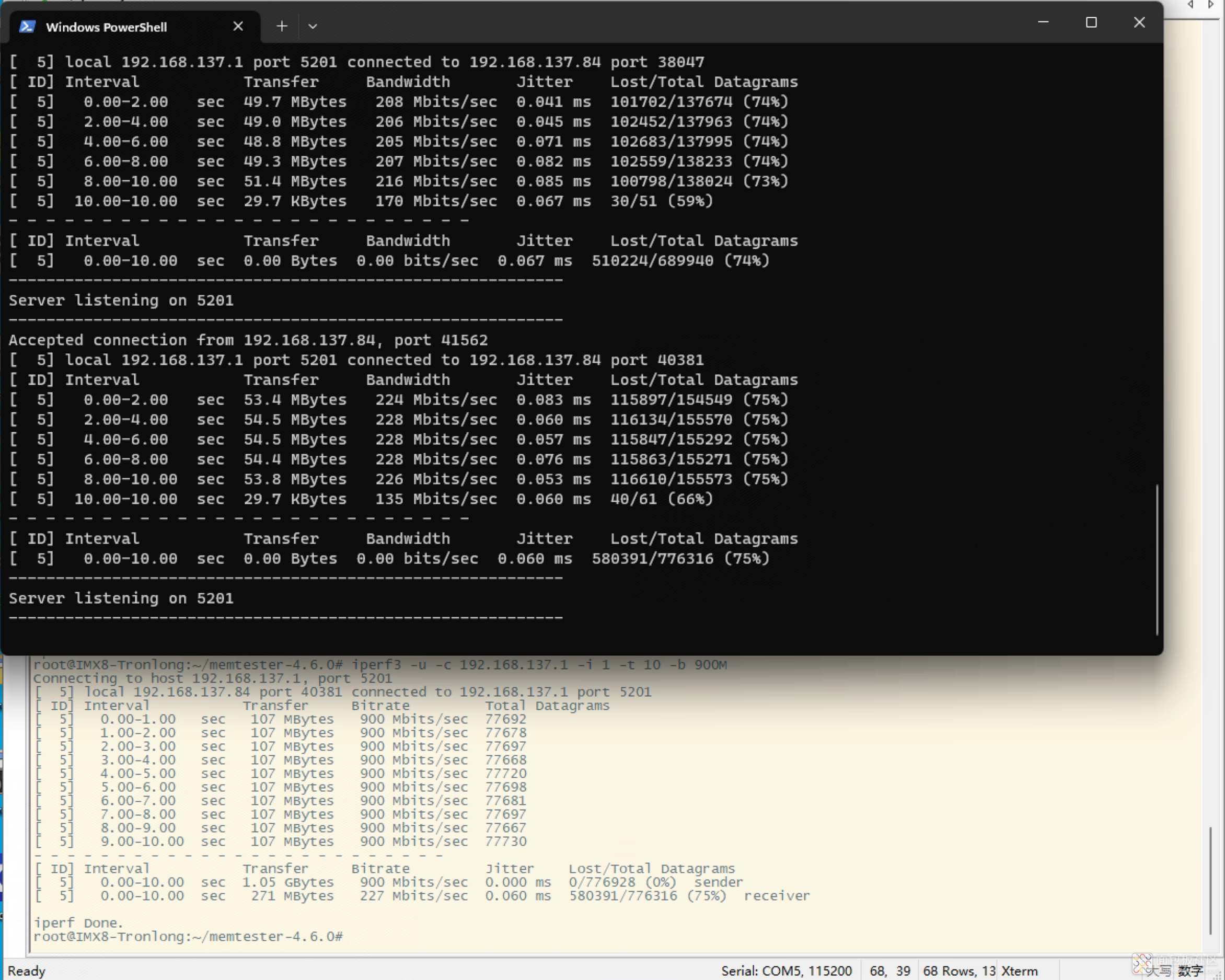Open the Windows PowerShell menu bar

[x=314, y=26]
